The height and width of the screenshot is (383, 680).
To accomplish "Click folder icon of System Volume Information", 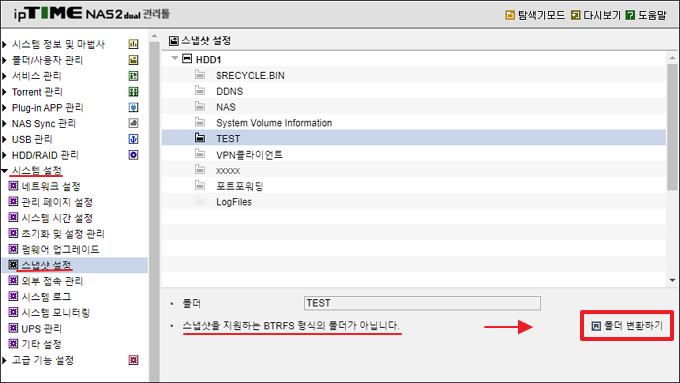I will [x=200, y=122].
